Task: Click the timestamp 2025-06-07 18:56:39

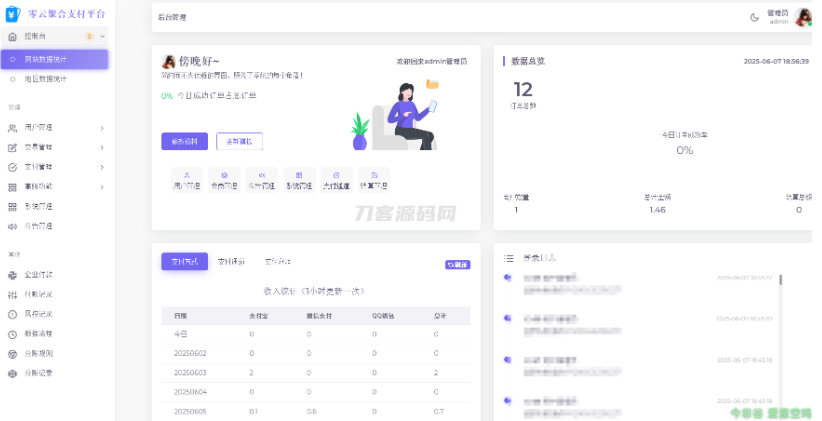Action: pyautogui.click(x=776, y=61)
